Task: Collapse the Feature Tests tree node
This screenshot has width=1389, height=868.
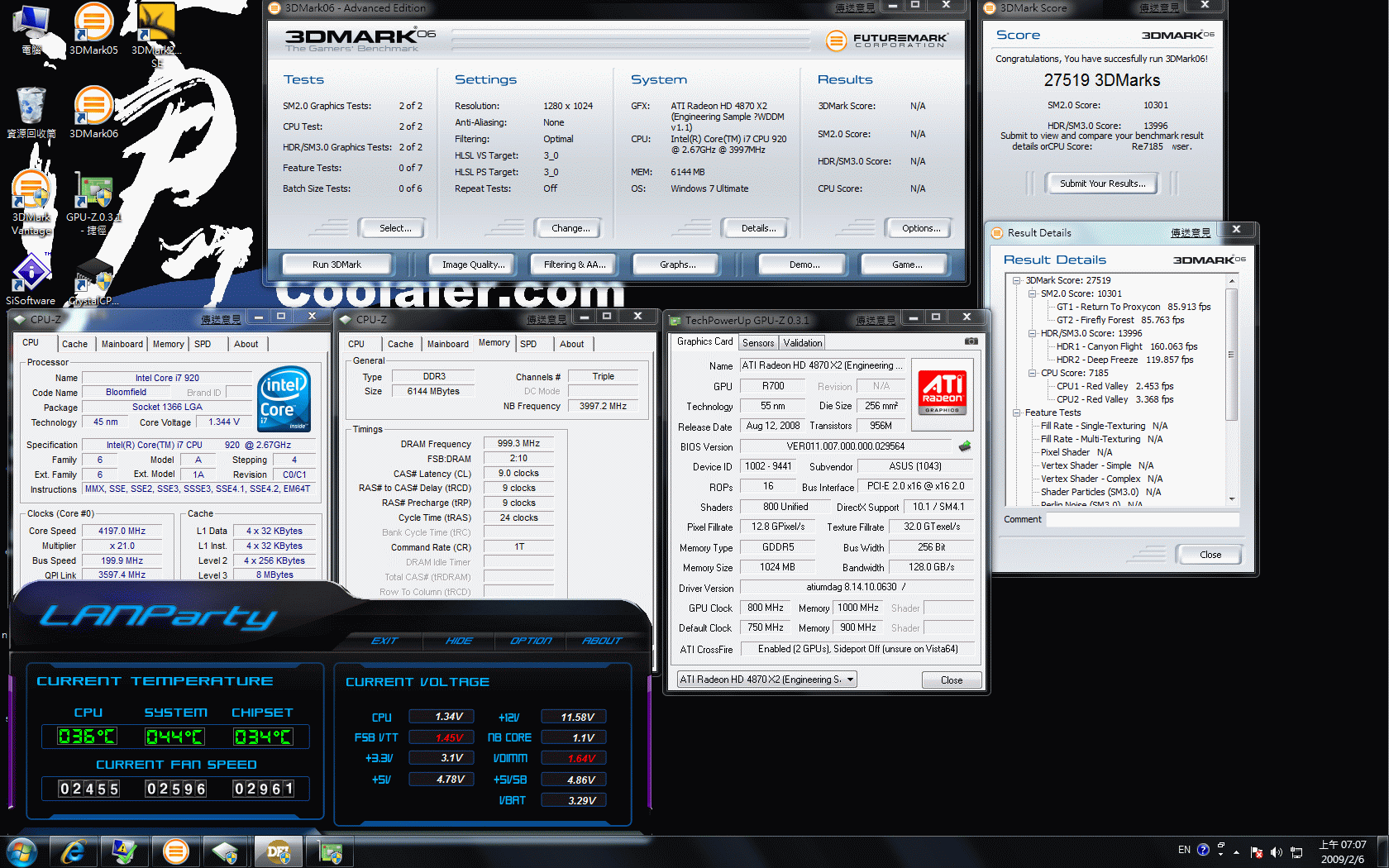Action: [x=1017, y=413]
